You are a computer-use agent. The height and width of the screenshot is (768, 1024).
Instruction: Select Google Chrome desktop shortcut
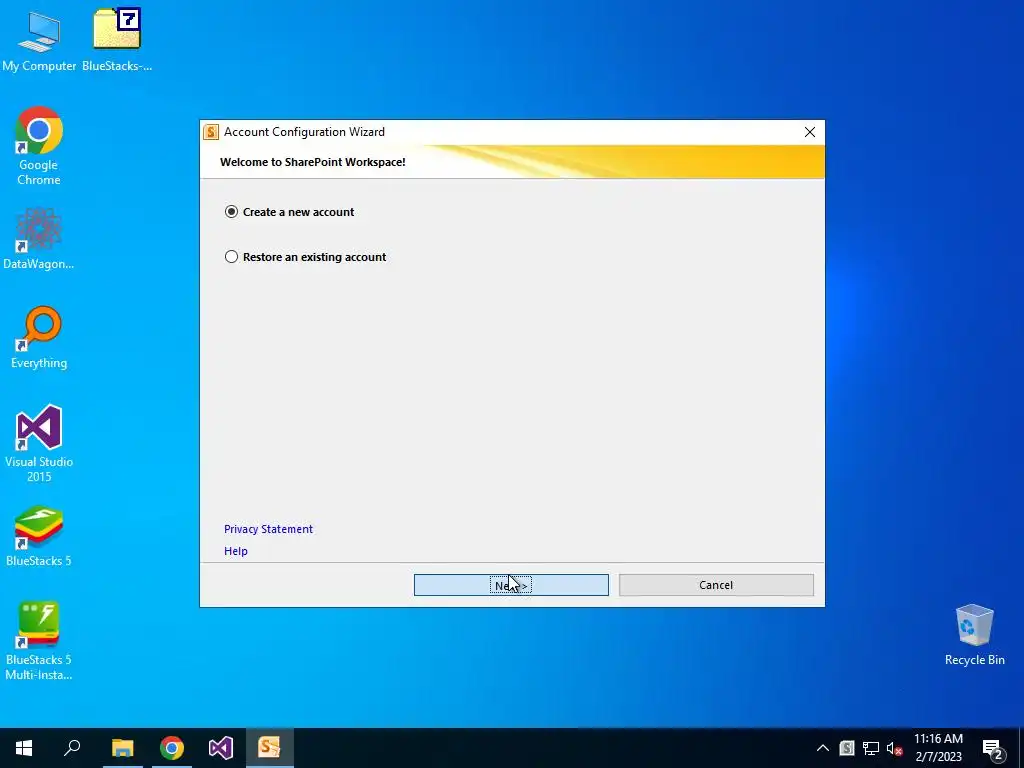[39, 146]
